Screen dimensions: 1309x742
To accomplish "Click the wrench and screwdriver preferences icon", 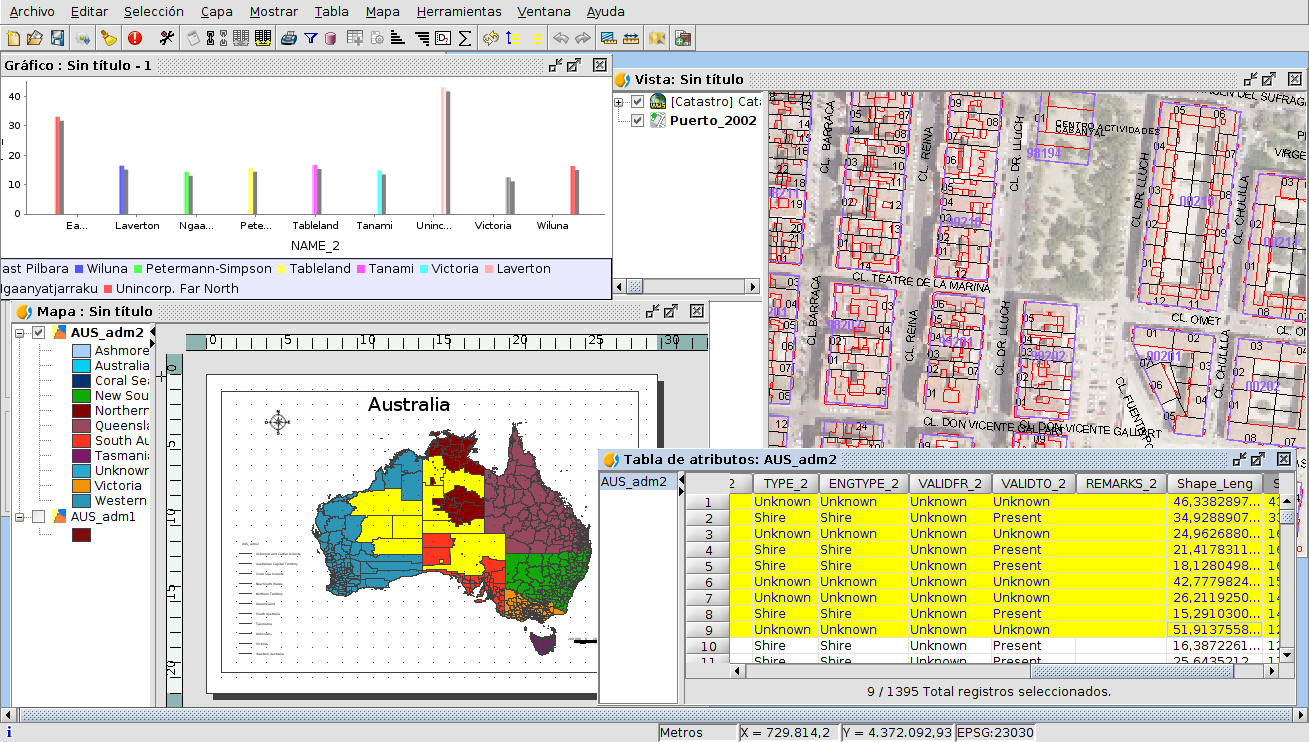I will tap(167, 38).
